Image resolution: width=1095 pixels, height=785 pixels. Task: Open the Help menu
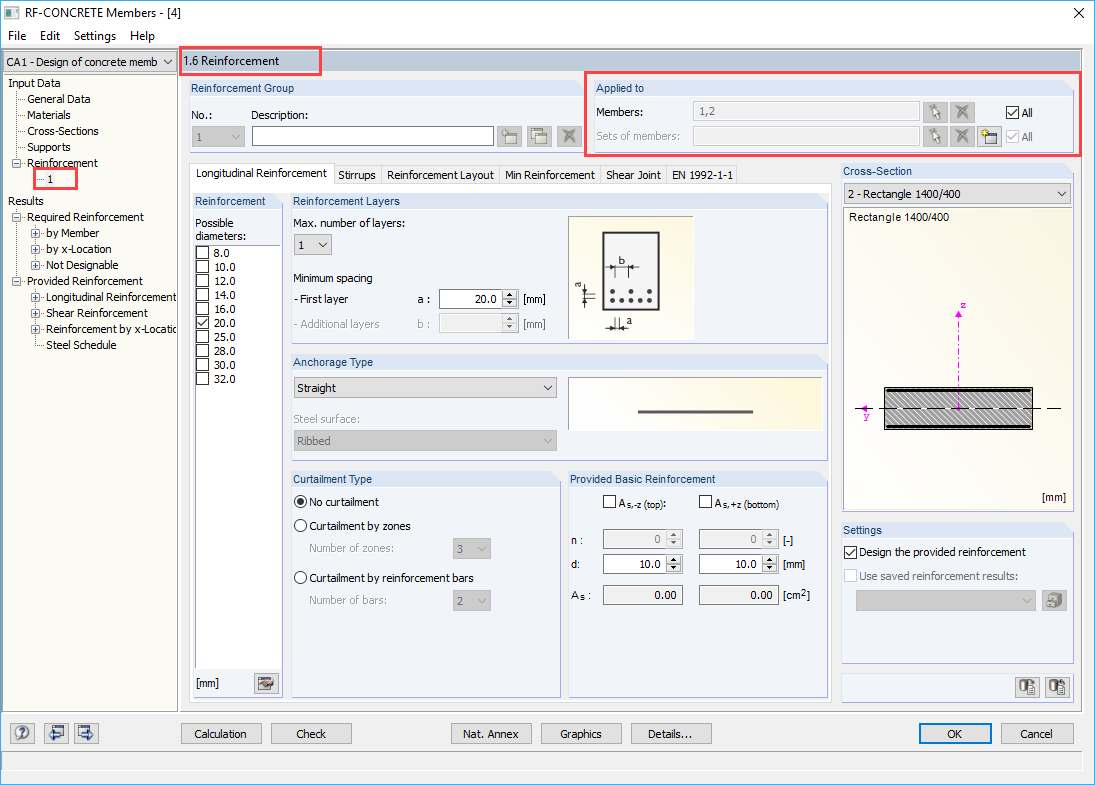pyautogui.click(x=142, y=36)
